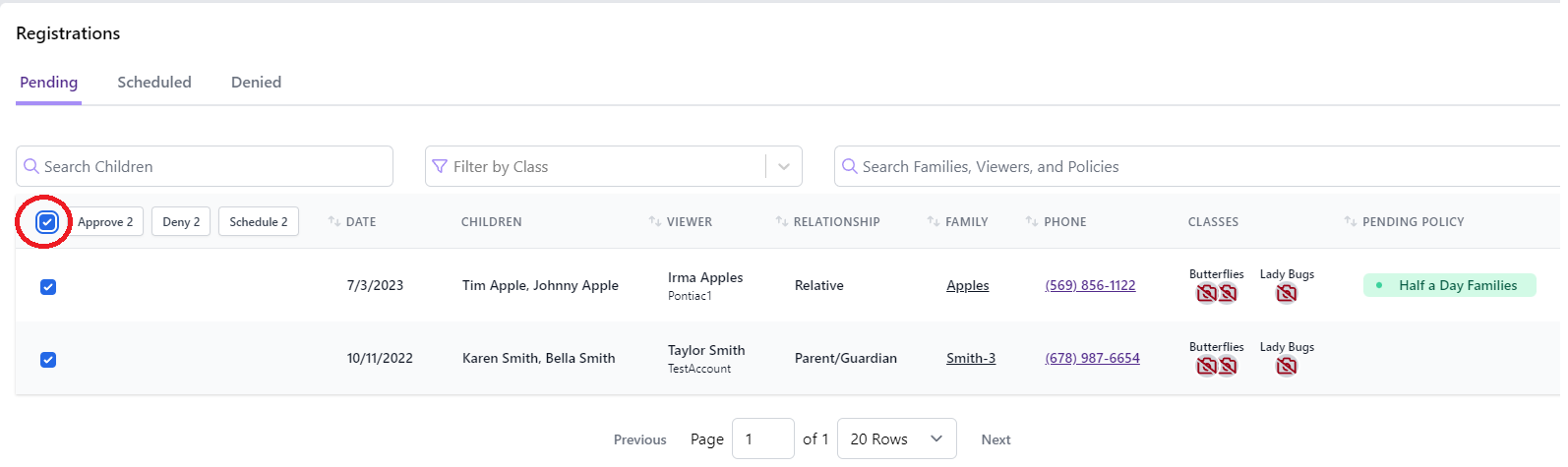The width and height of the screenshot is (1568, 467).
Task: Click second Butterflies camera-off icon in Smith-3 row
Action: click(1228, 366)
